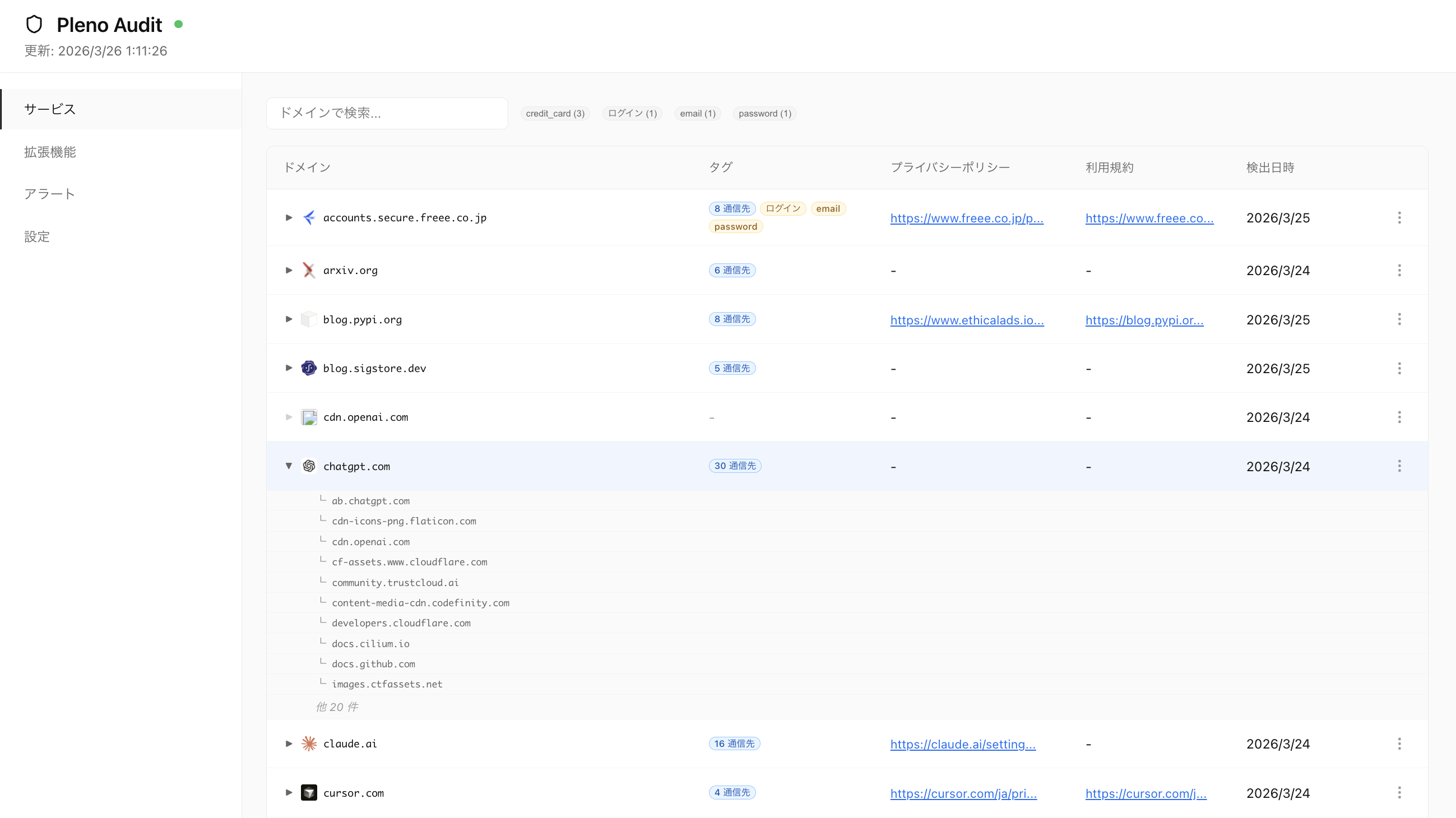Screen dimensions: 1456x818
Task: Click the blog.pypi.org favicon
Action: [309, 319]
